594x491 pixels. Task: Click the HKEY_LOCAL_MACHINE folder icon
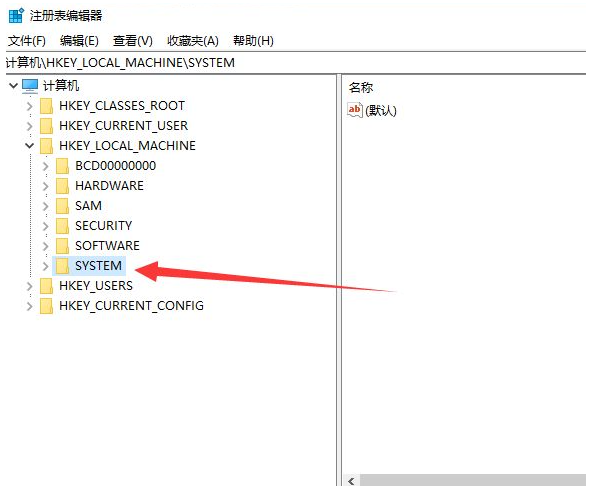(x=46, y=146)
